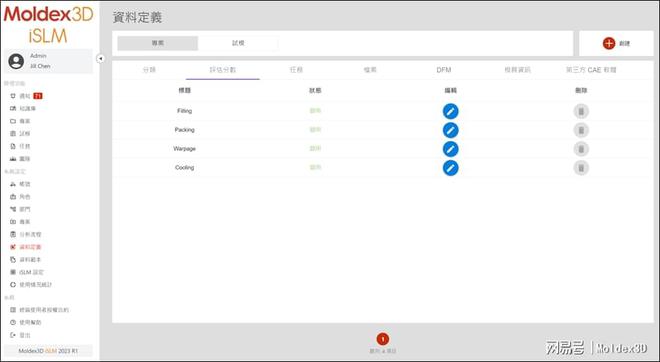Open the chart-icon dashboard item in sidebar
The width and height of the screenshot is (660, 362).
[x=20, y=159]
